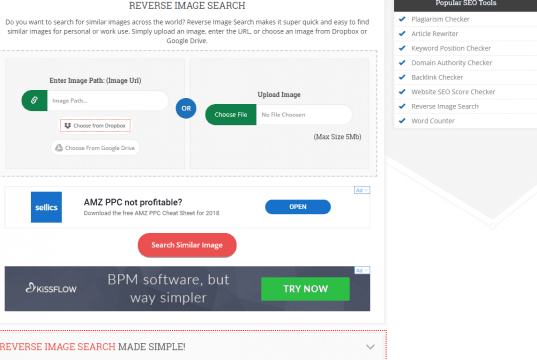Click the No File Chosen field
537x360 pixels.
304,114
